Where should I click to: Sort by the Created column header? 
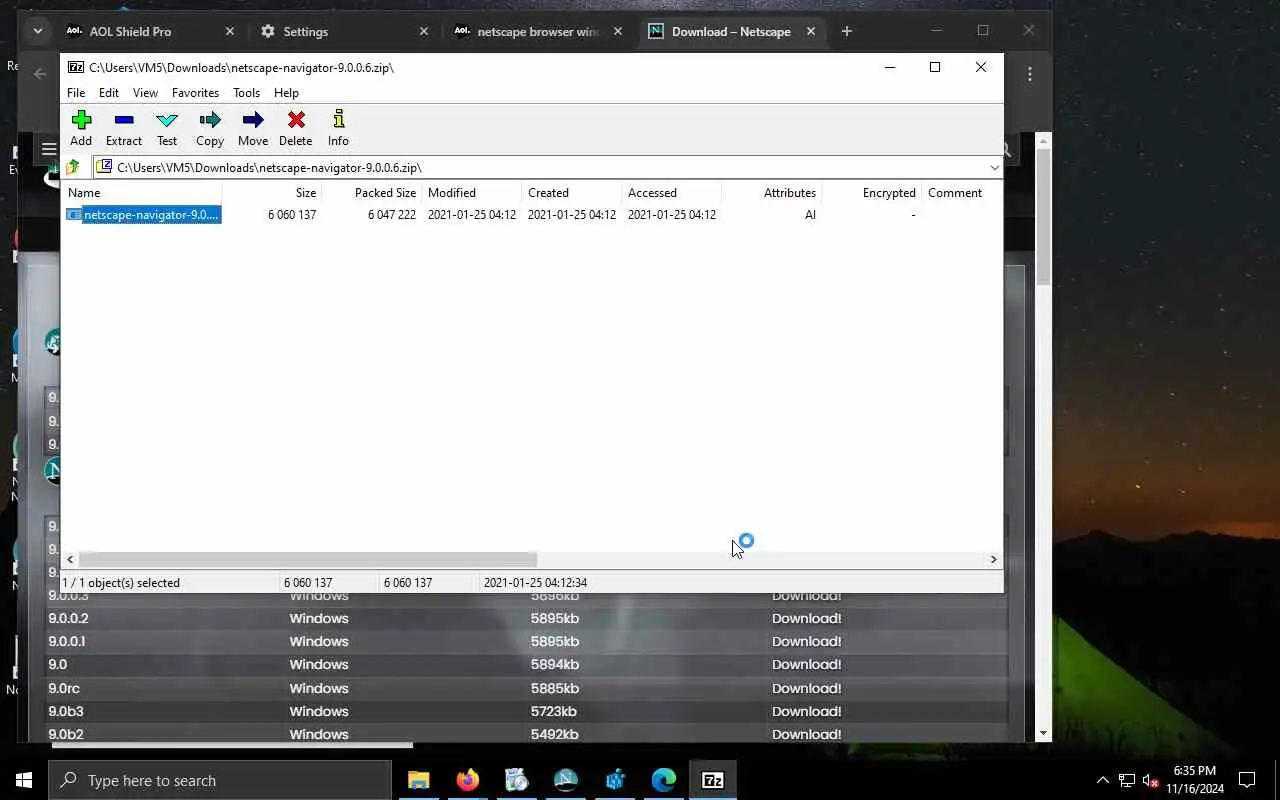(572, 193)
